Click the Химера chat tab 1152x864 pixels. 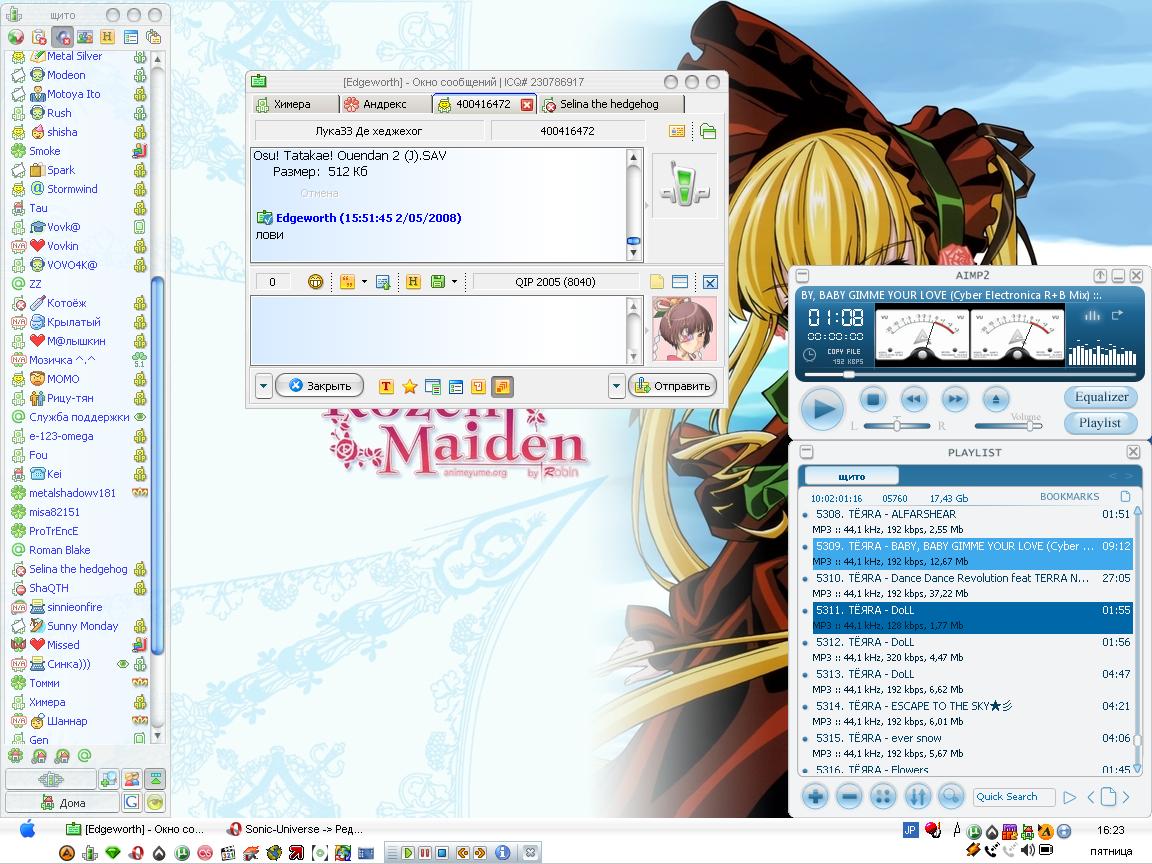(x=295, y=104)
